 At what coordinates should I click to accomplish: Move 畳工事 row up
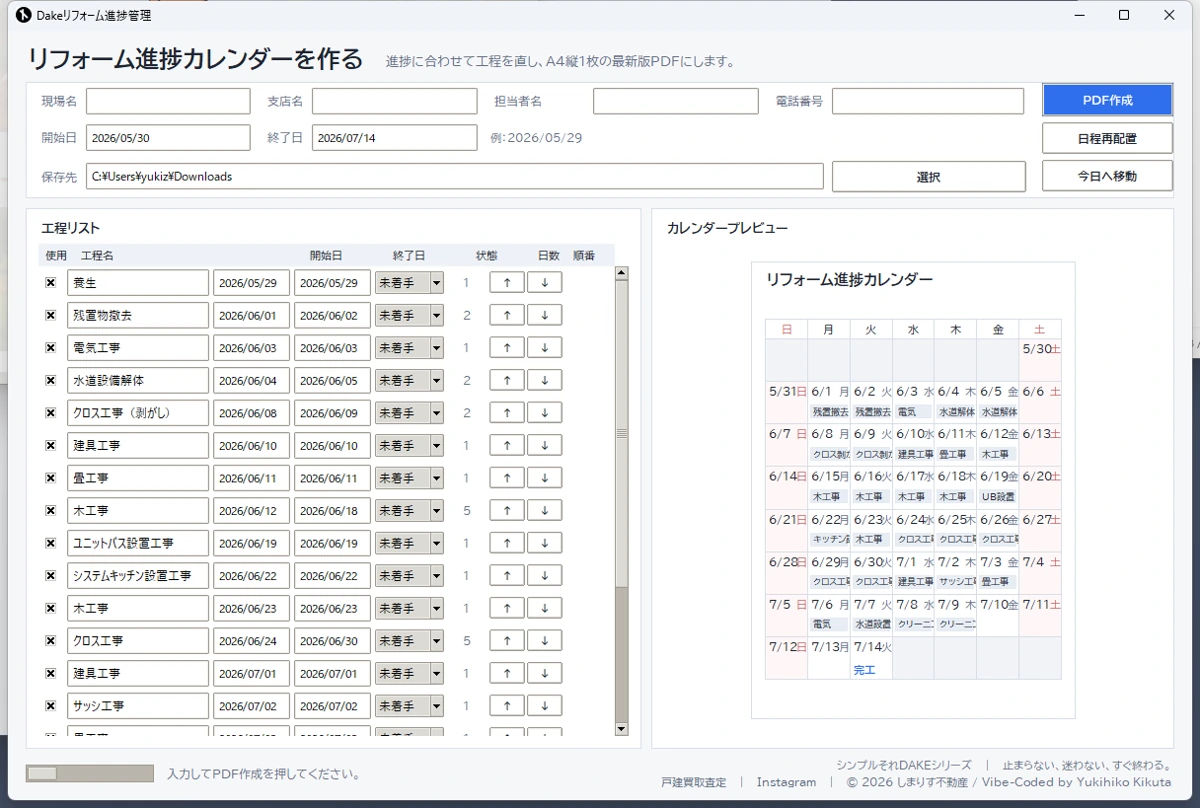tap(507, 478)
